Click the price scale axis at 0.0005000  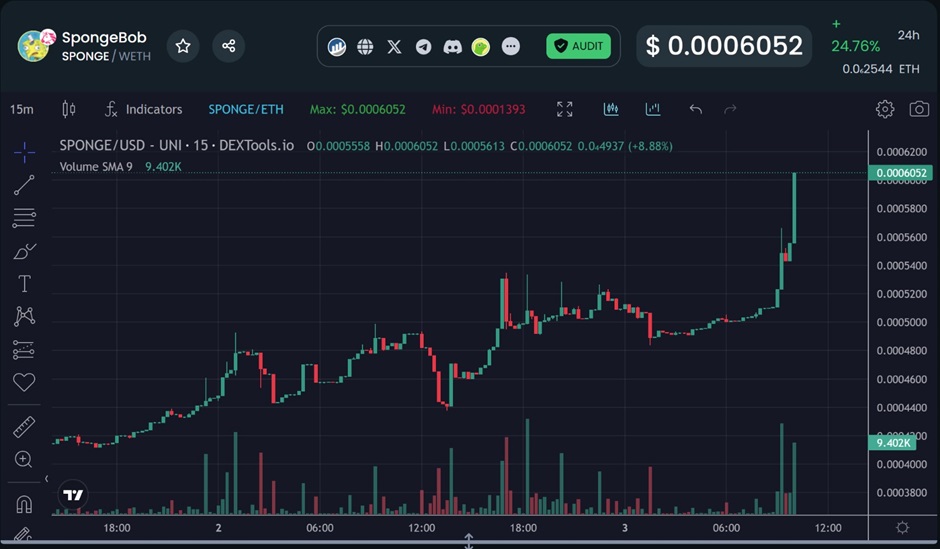[901, 323]
